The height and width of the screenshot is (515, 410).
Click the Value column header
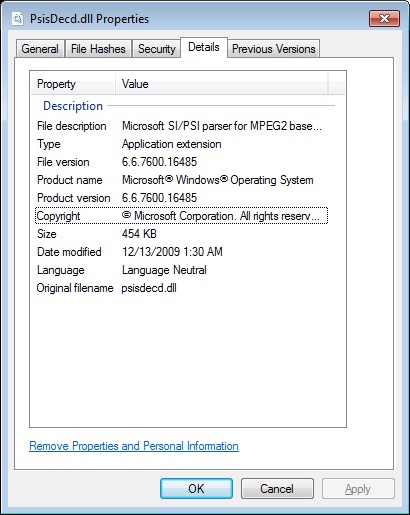coord(222,84)
